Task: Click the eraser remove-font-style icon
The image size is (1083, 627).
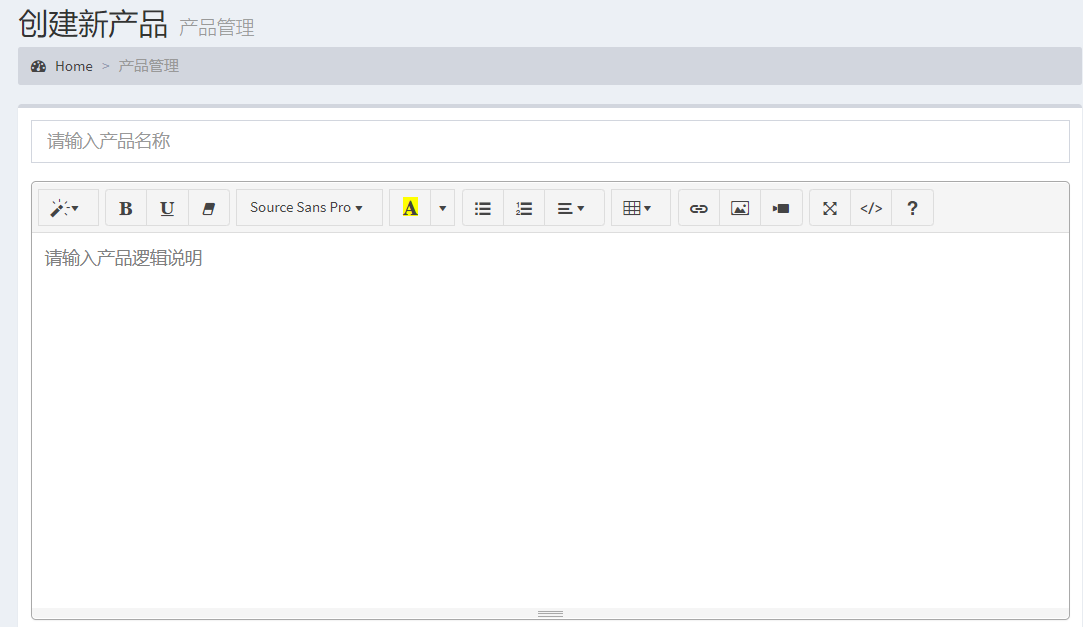Action: click(209, 208)
